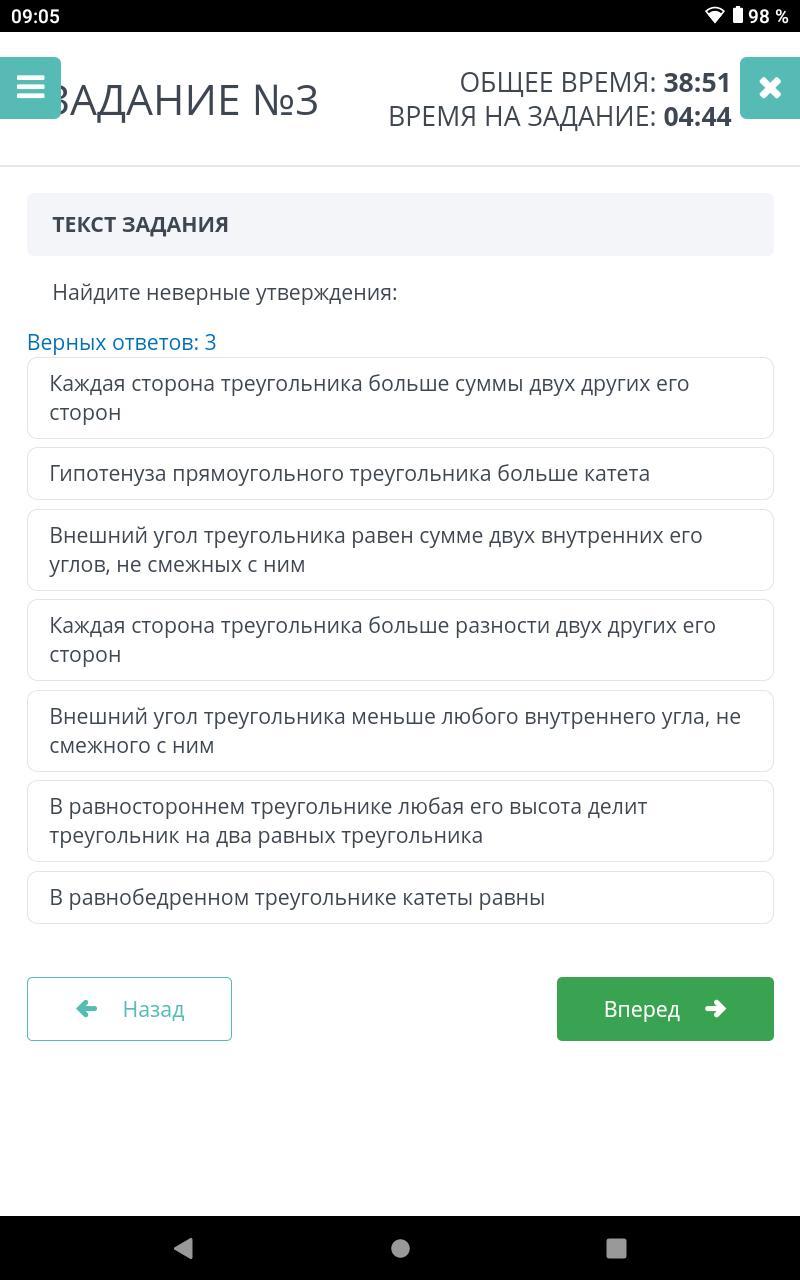Tap Android recent apps square
Viewport: 800px width, 1280px height.
pos(616,1247)
